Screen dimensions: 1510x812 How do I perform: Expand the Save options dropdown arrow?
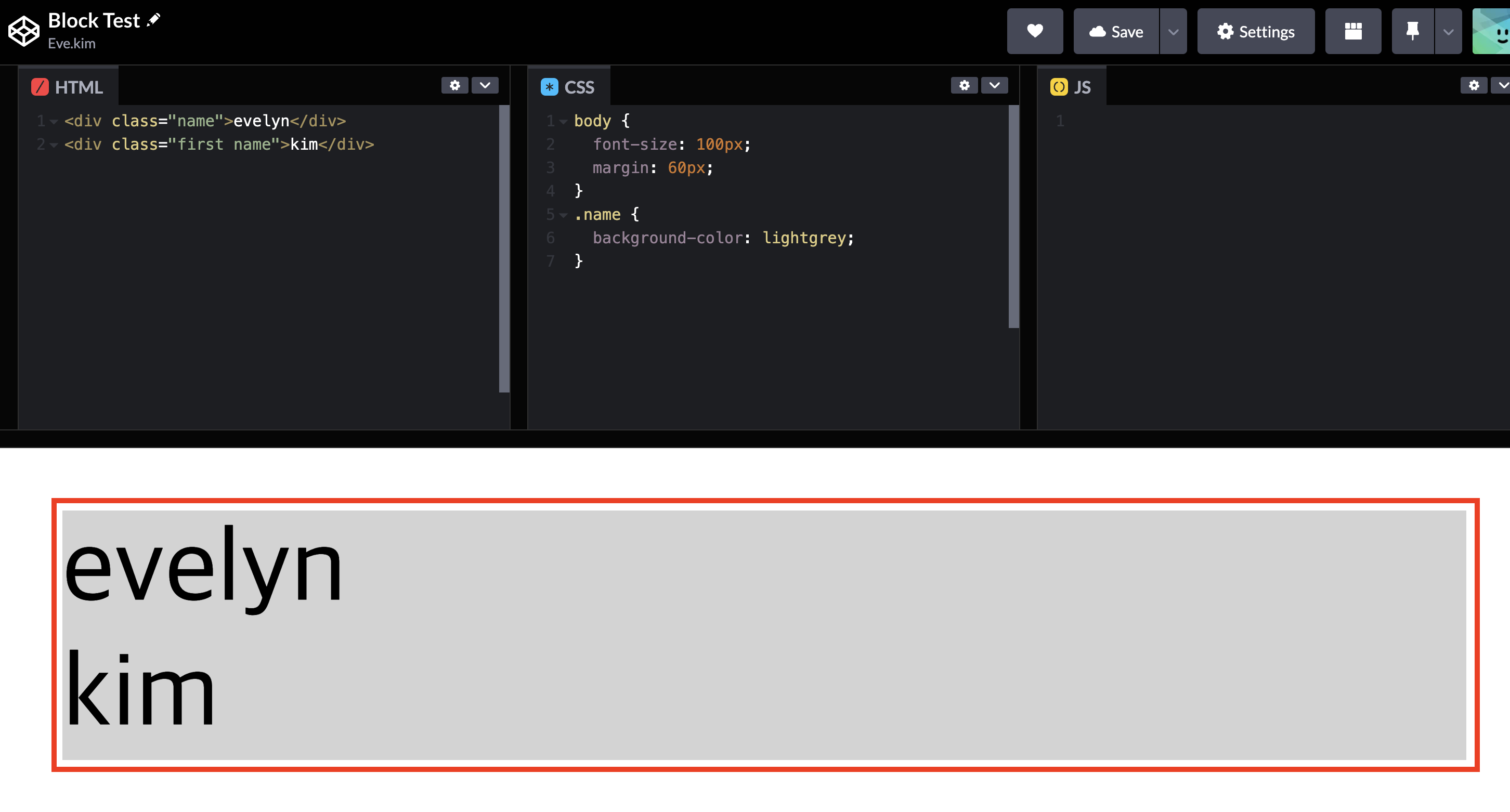1173,32
